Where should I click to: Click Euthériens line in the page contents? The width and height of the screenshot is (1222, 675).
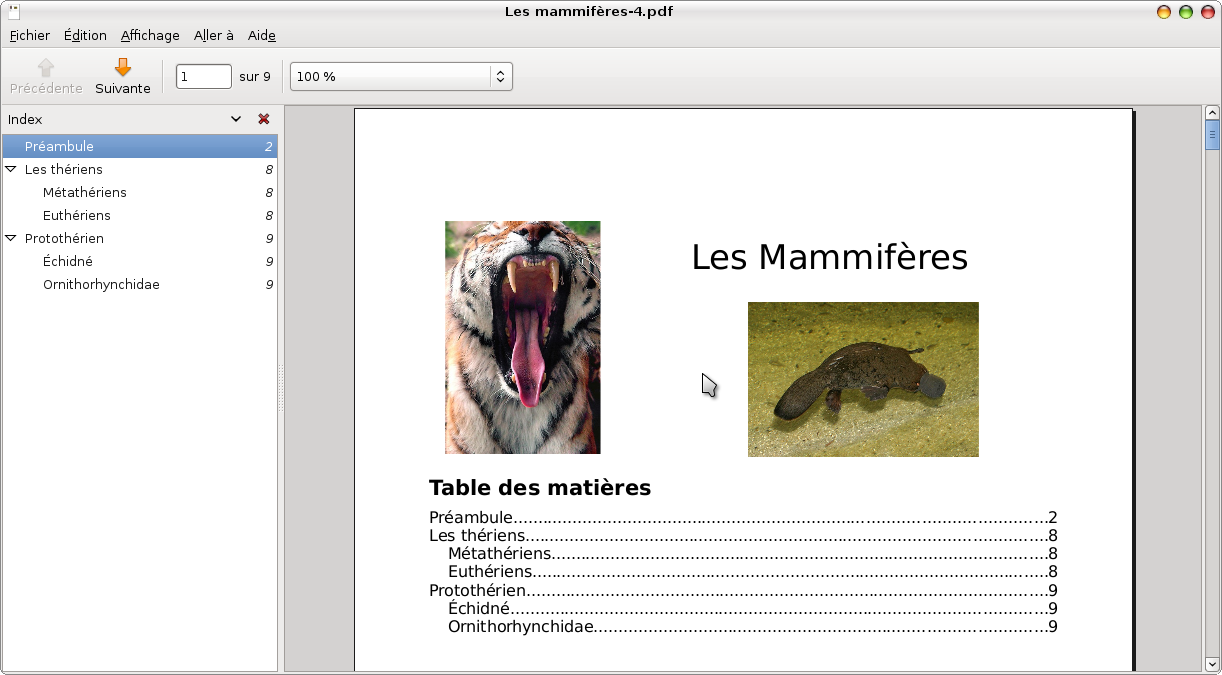753,572
